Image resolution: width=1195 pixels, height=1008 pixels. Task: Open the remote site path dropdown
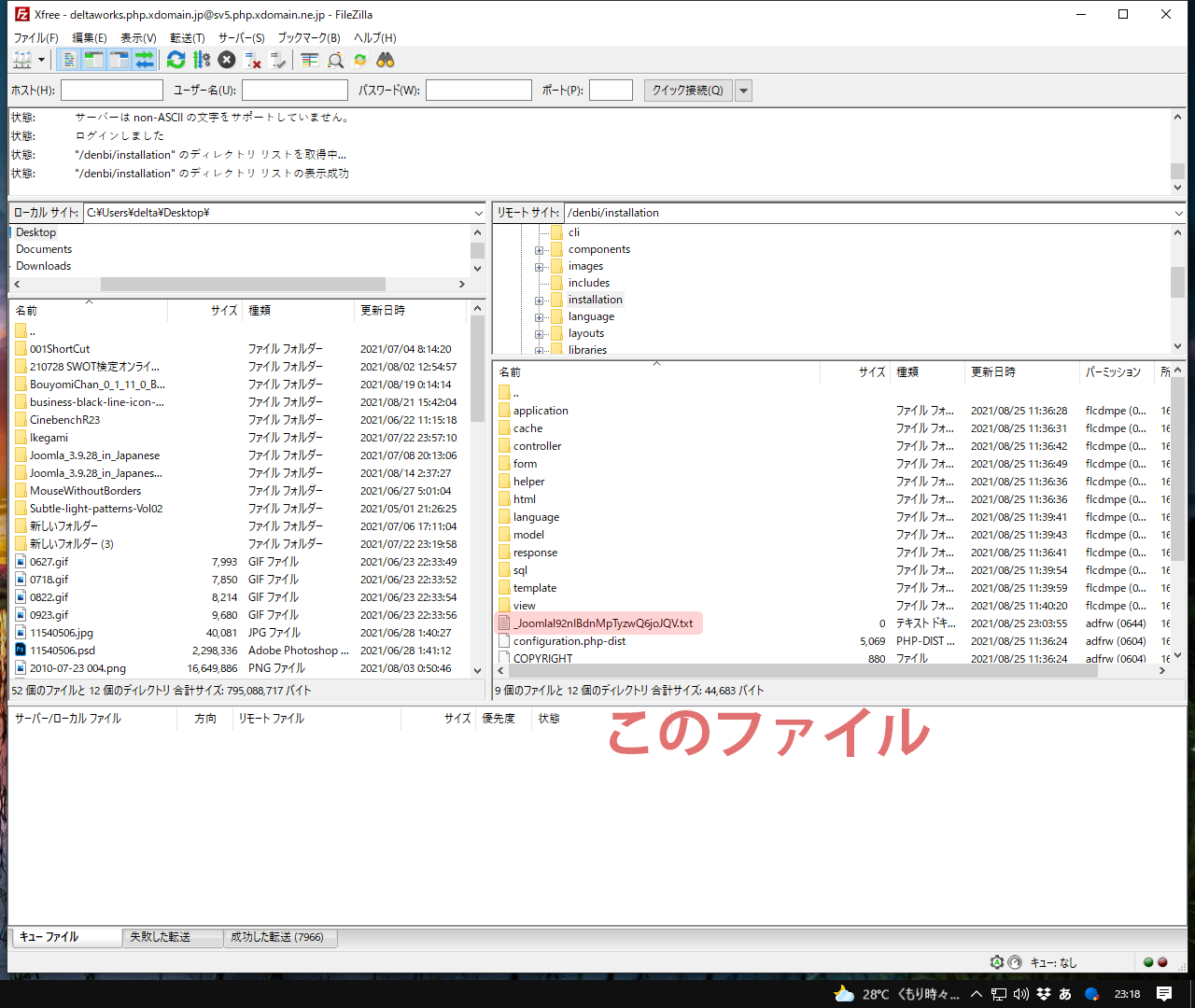tap(1178, 213)
